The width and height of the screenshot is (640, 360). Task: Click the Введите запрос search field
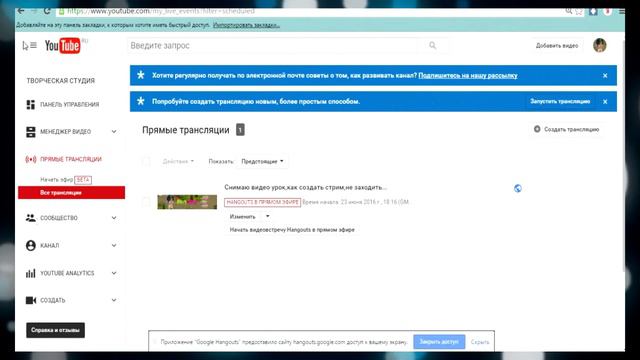(273, 46)
